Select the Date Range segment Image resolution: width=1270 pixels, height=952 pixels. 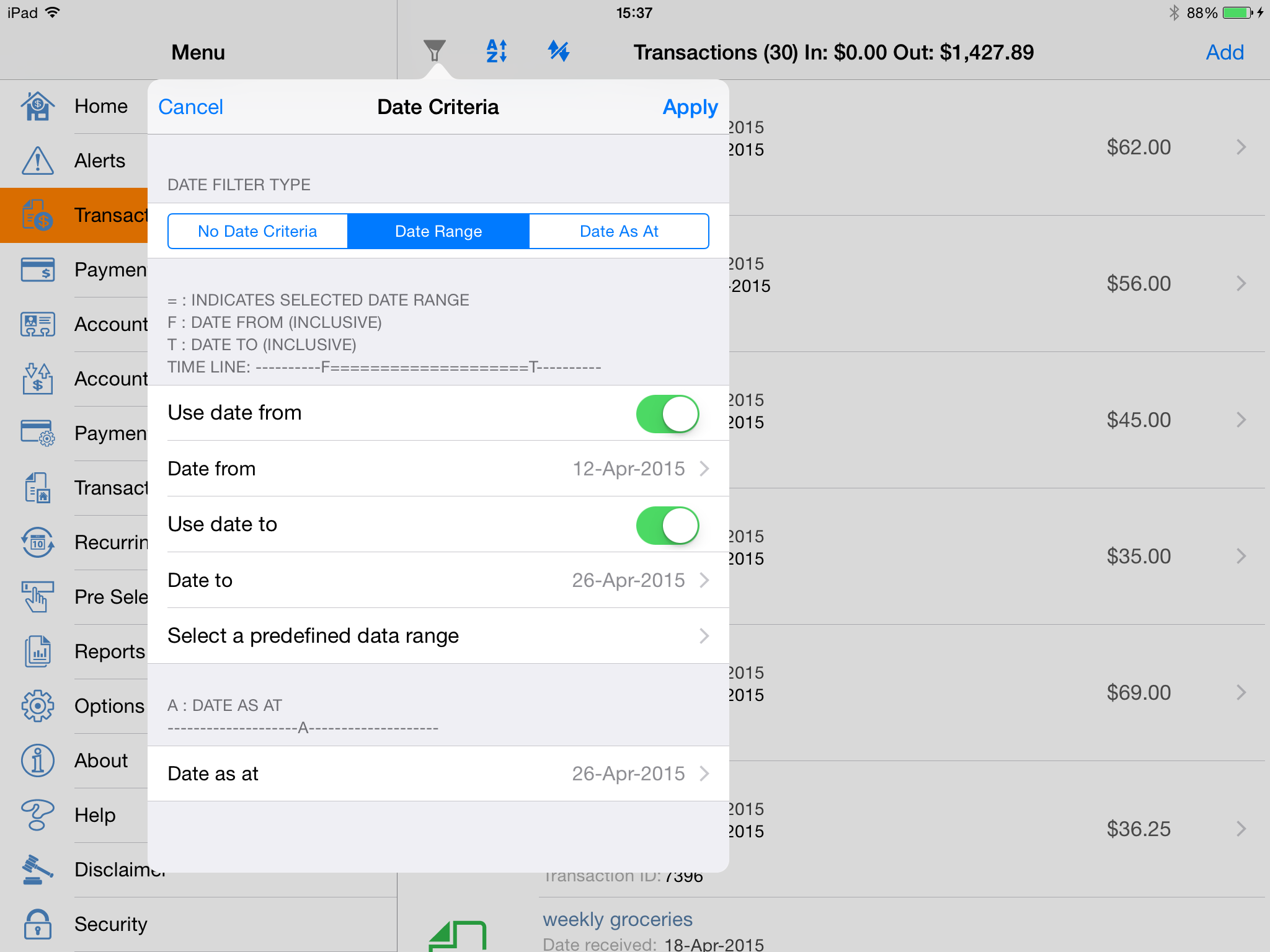point(438,231)
